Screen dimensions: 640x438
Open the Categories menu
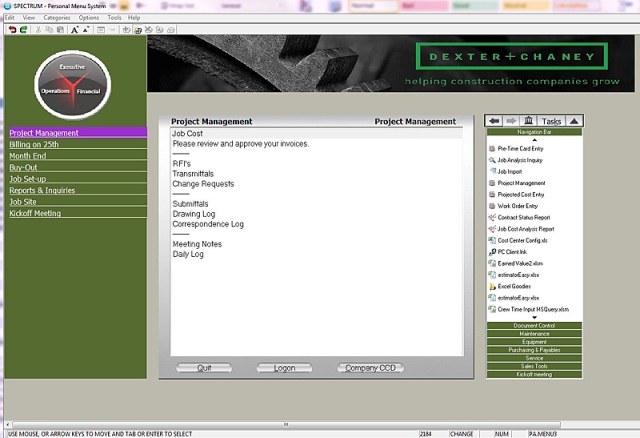(57, 18)
